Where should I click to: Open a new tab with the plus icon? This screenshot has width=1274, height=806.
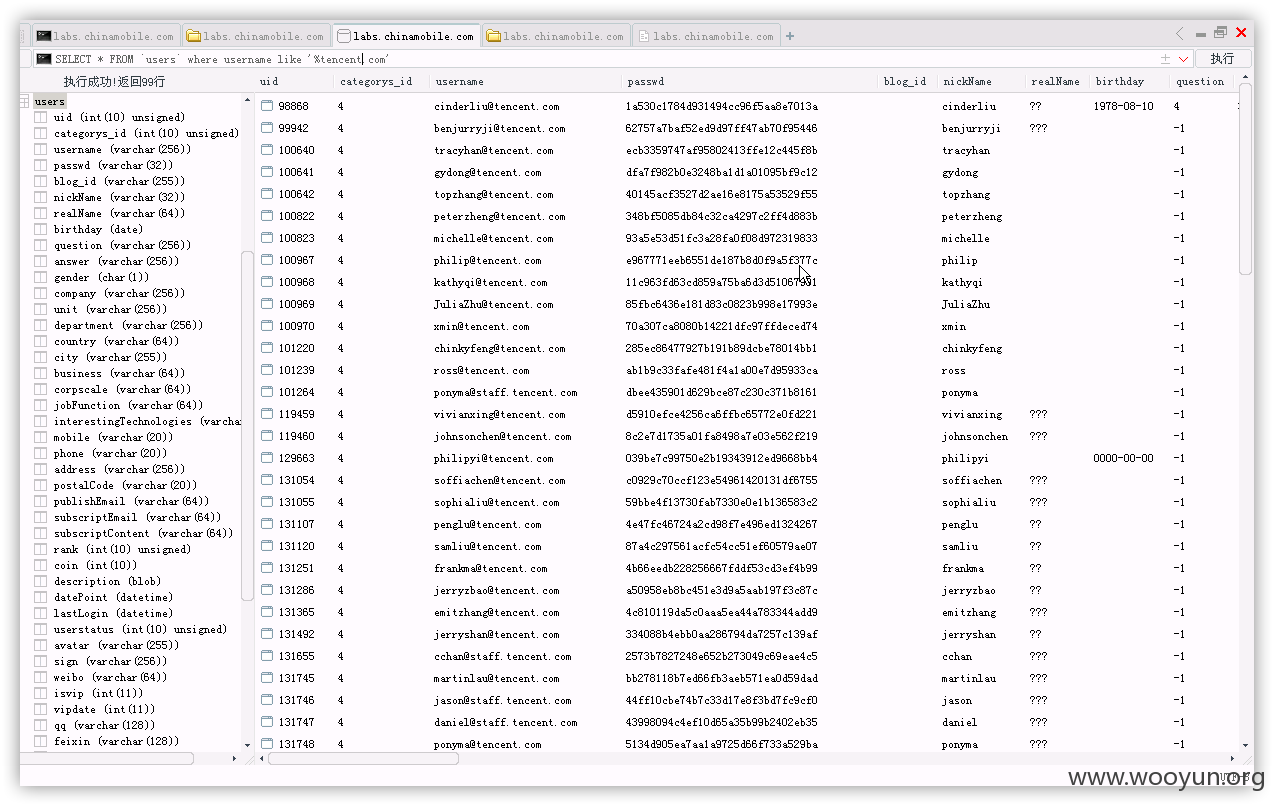tap(790, 36)
